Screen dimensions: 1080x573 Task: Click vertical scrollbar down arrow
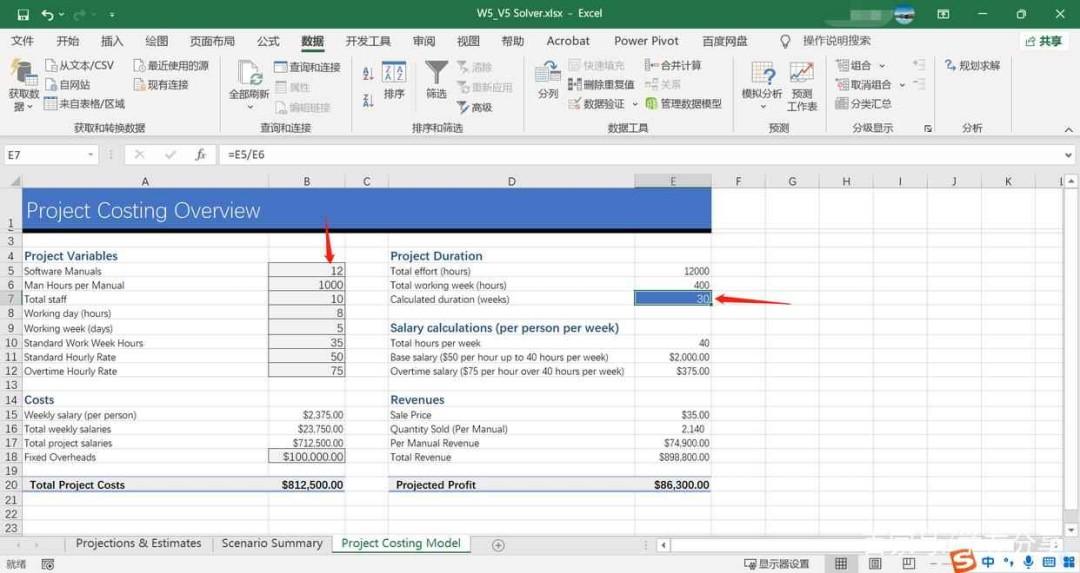(1071, 530)
